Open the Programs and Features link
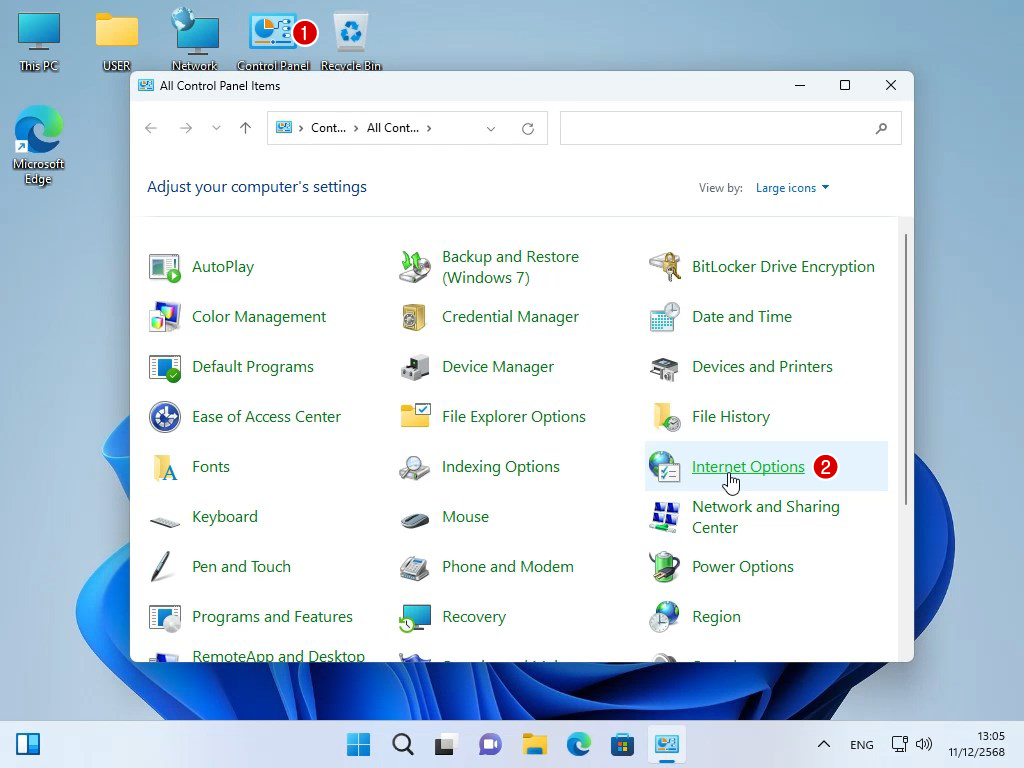Image resolution: width=1024 pixels, height=768 pixels. pyautogui.click(x=272, y=617)
